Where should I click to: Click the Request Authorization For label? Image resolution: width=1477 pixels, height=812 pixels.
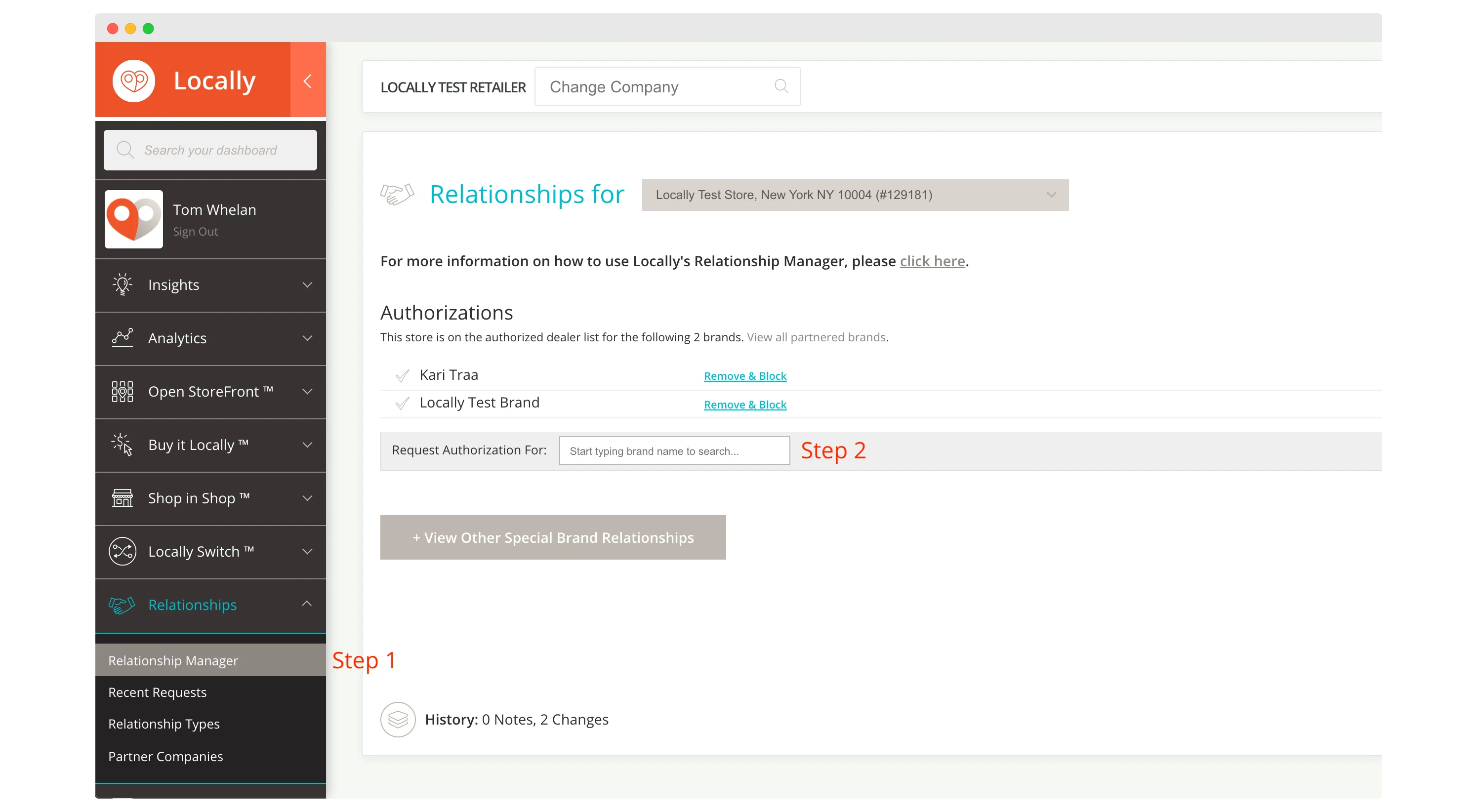(x=469, y=450)
